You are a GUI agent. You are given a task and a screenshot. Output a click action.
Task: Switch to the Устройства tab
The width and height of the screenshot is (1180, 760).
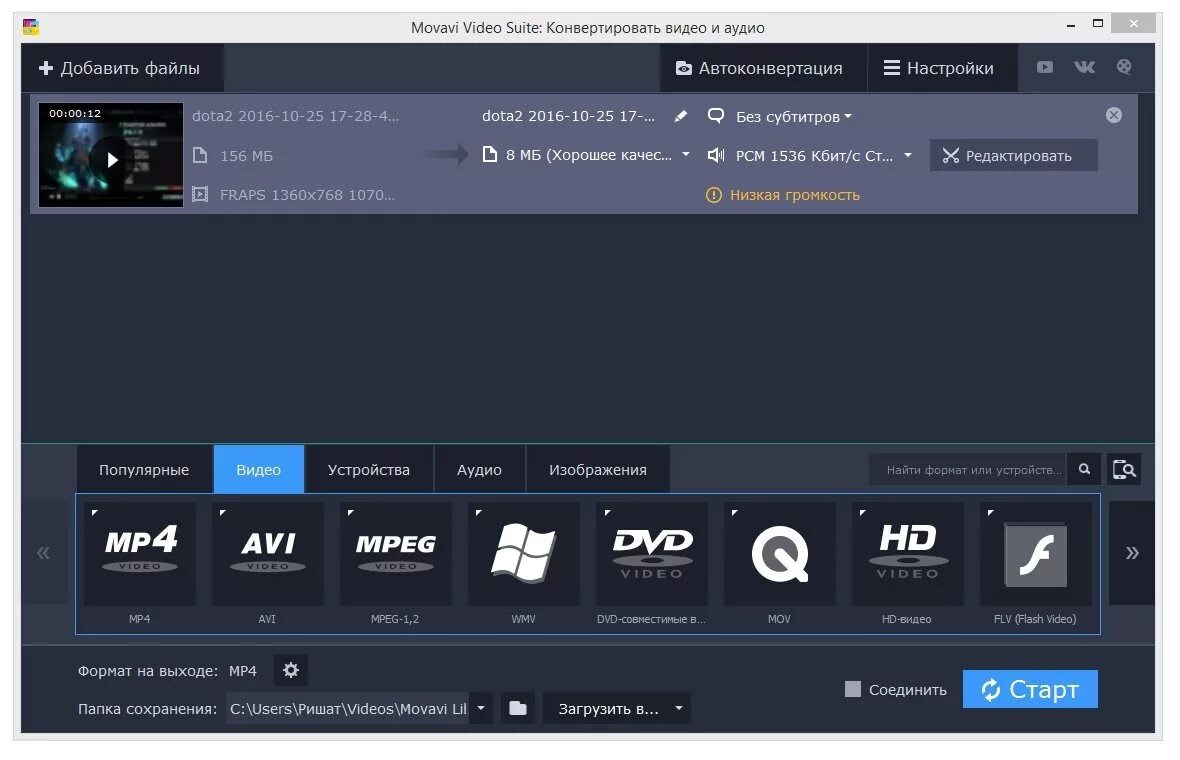coord(369,470)
